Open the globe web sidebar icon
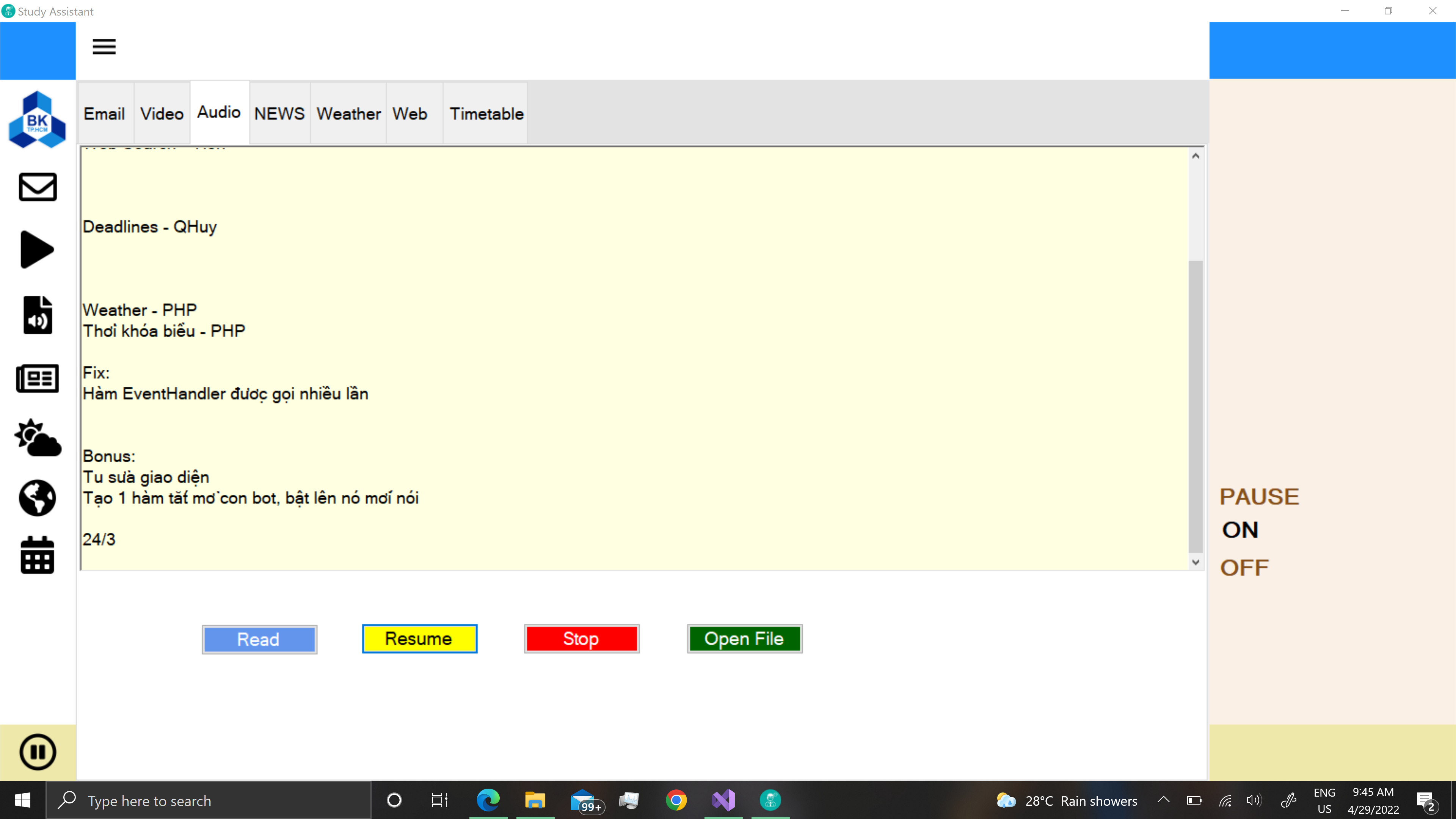This screenshot has height=819, width=1456. coord(37,498)
